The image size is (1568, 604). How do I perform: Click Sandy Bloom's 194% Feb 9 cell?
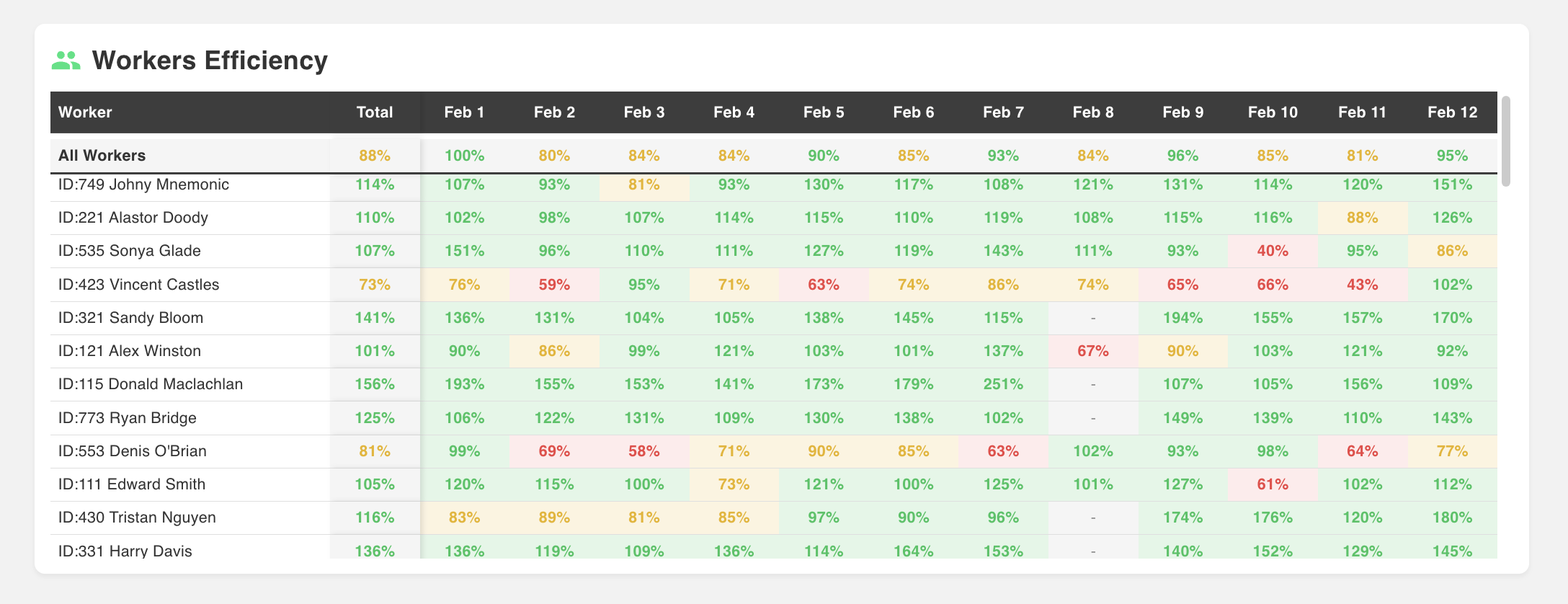pyautogui.click(x=1182, y=318)
